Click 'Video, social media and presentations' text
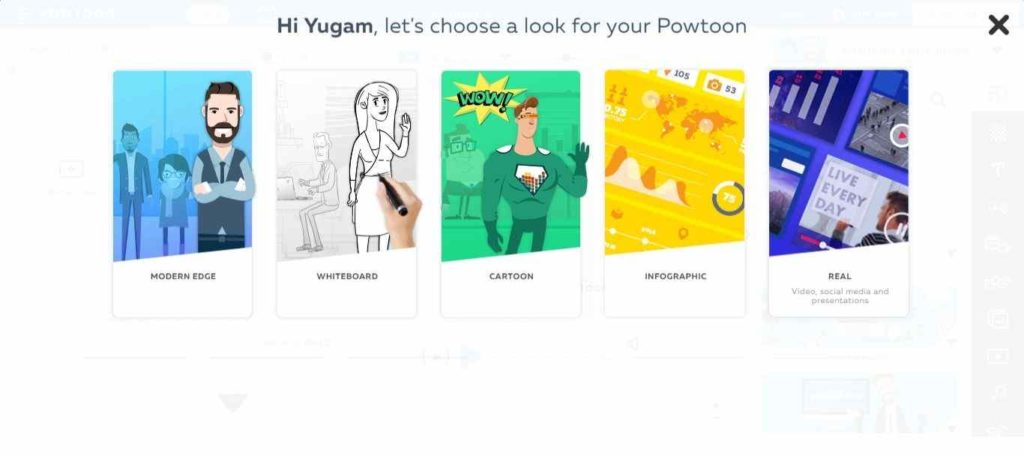Screen dimensions: 1024x456 point(839,296)
